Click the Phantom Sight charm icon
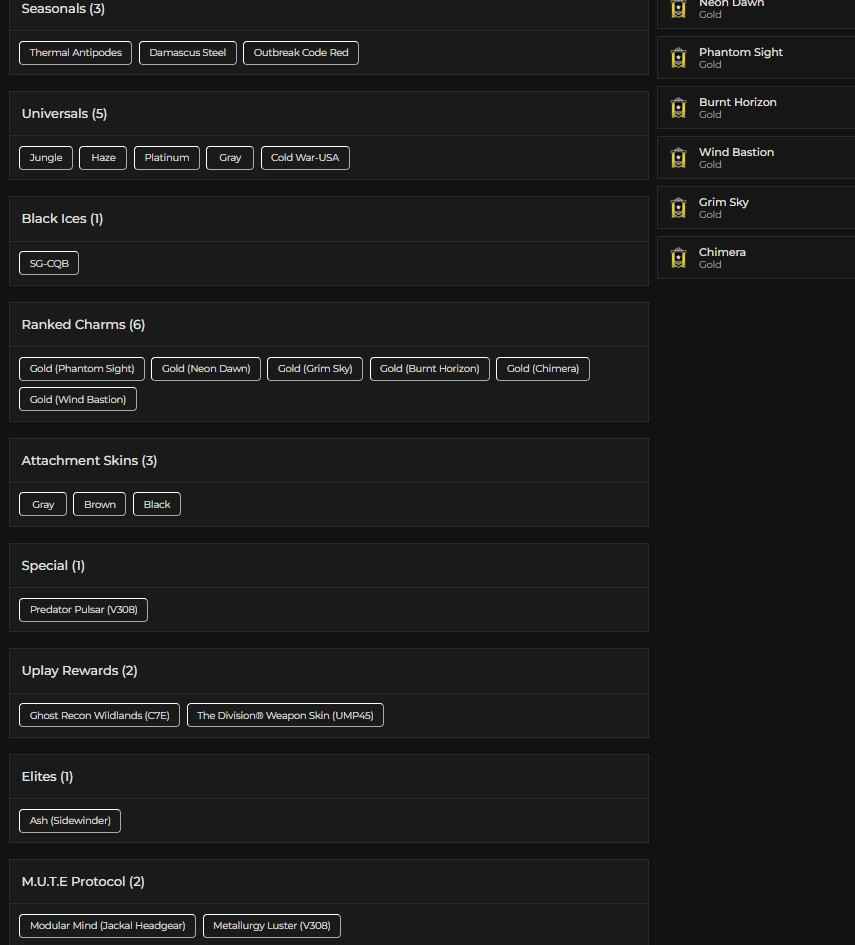855x945 pixels. click(x=678, y=57)
